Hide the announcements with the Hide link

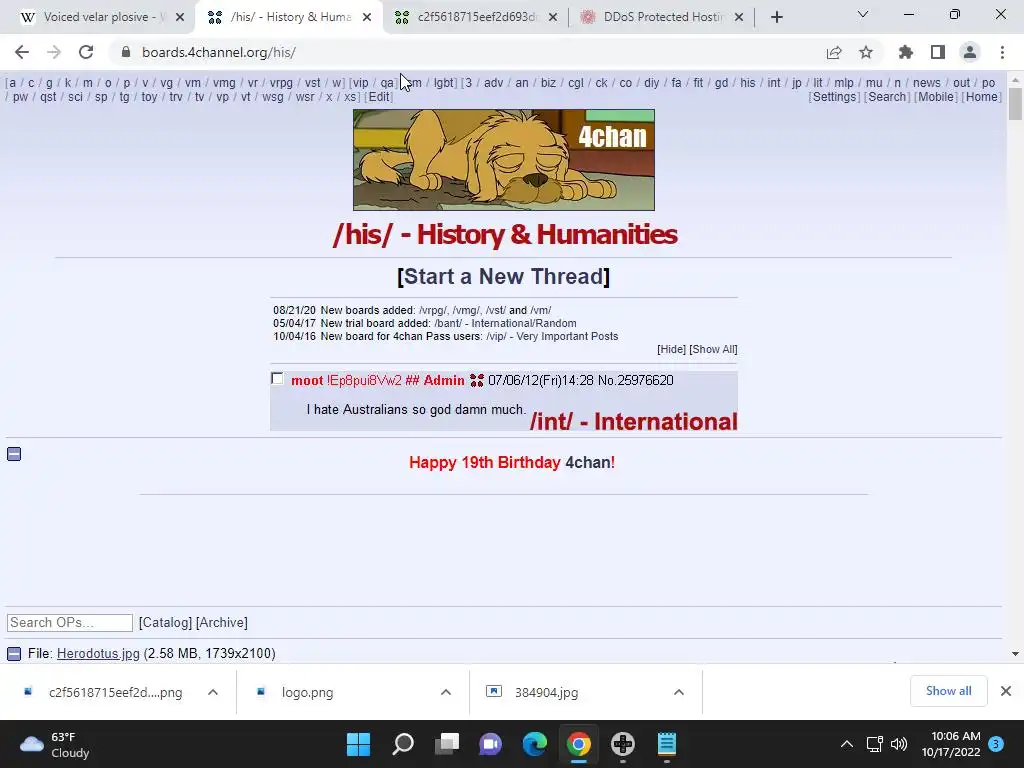point(671,349)
